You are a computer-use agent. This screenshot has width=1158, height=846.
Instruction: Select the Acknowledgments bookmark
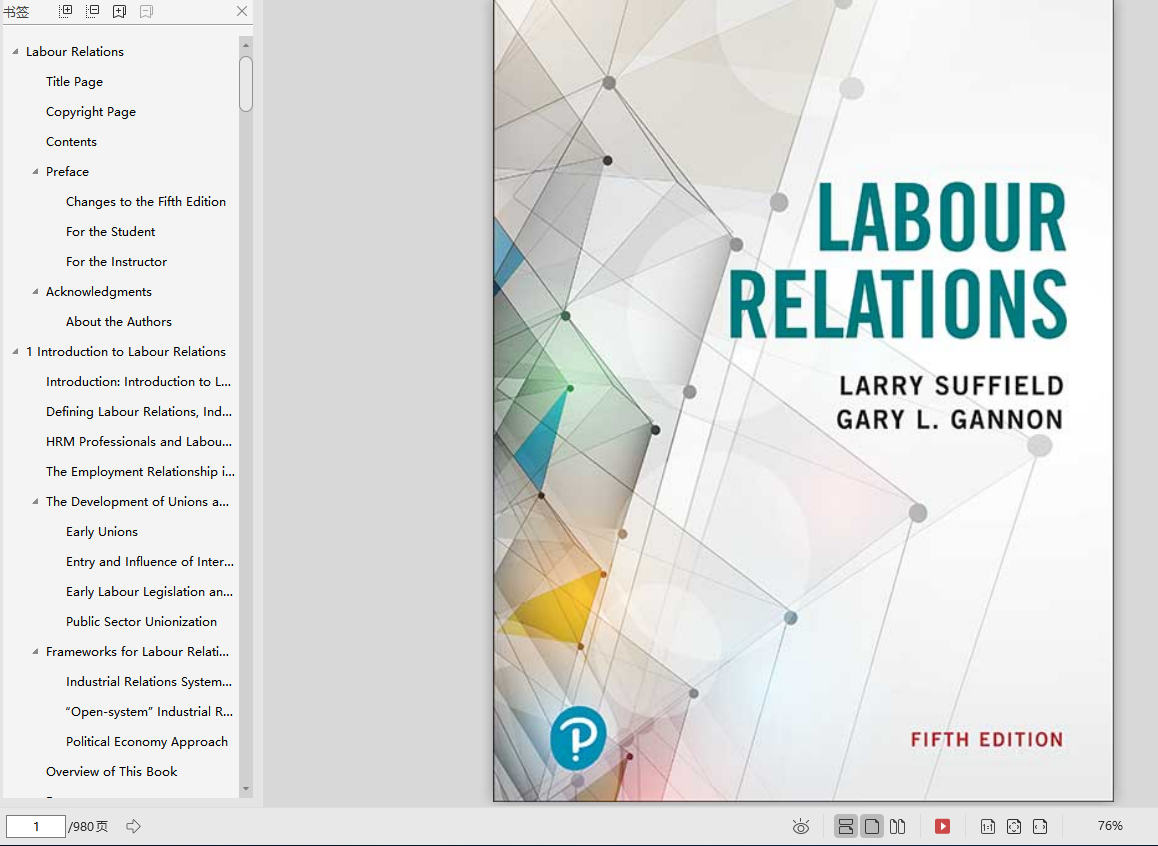tap(98, 292)
